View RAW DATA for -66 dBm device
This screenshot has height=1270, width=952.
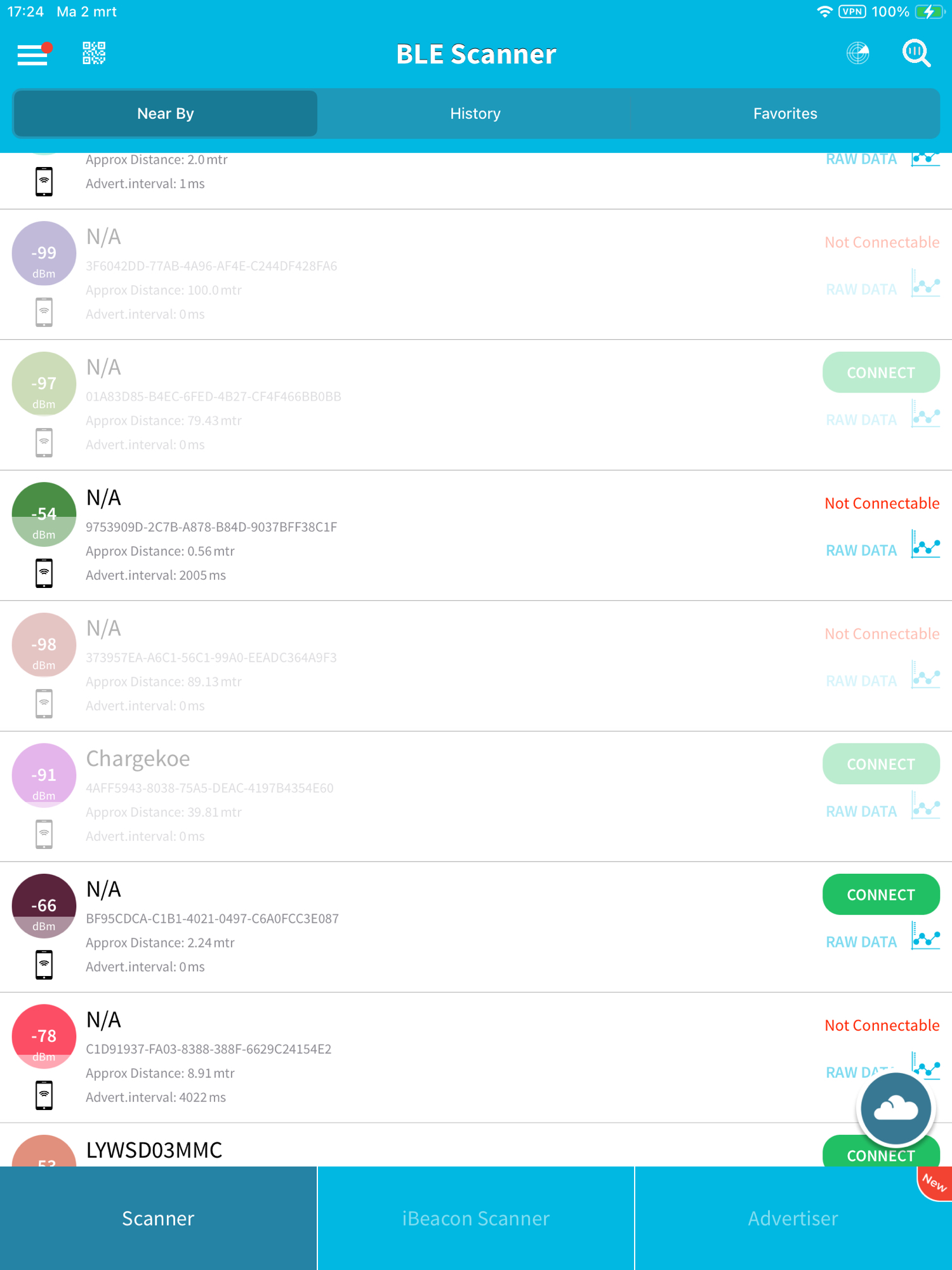861,942
